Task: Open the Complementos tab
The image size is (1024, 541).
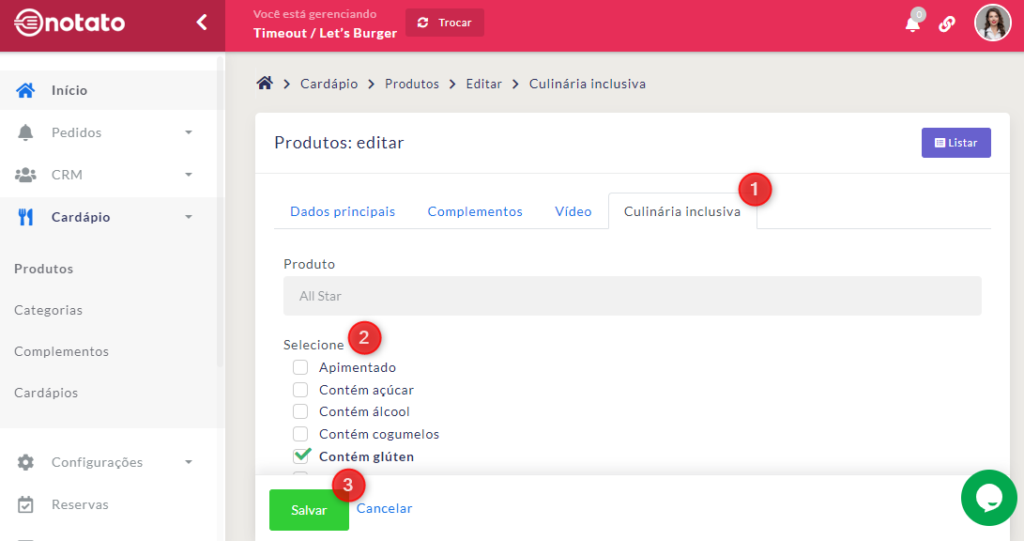Action: pyautogui.click(x=474, y=211)
